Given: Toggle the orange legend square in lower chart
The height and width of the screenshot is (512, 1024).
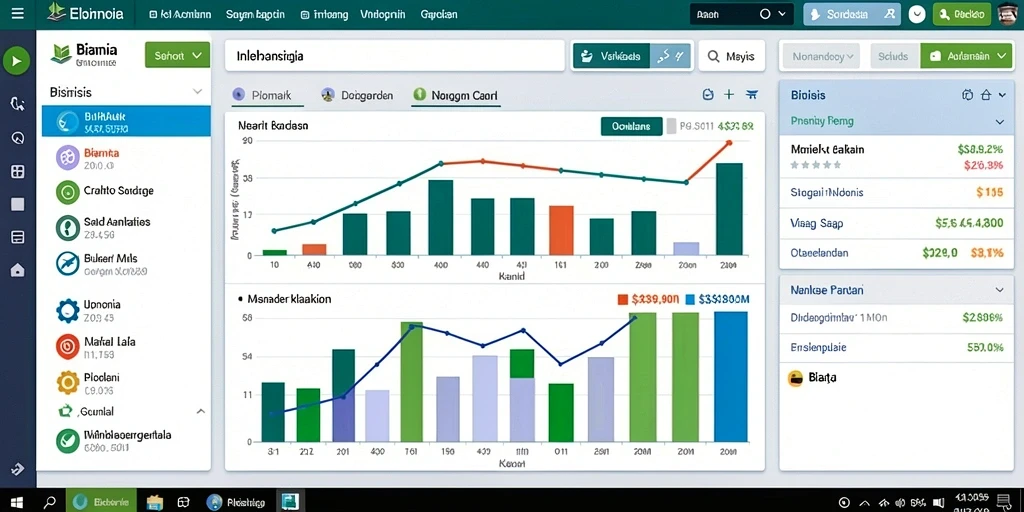Looking at the screenshot, I should 622,299.
